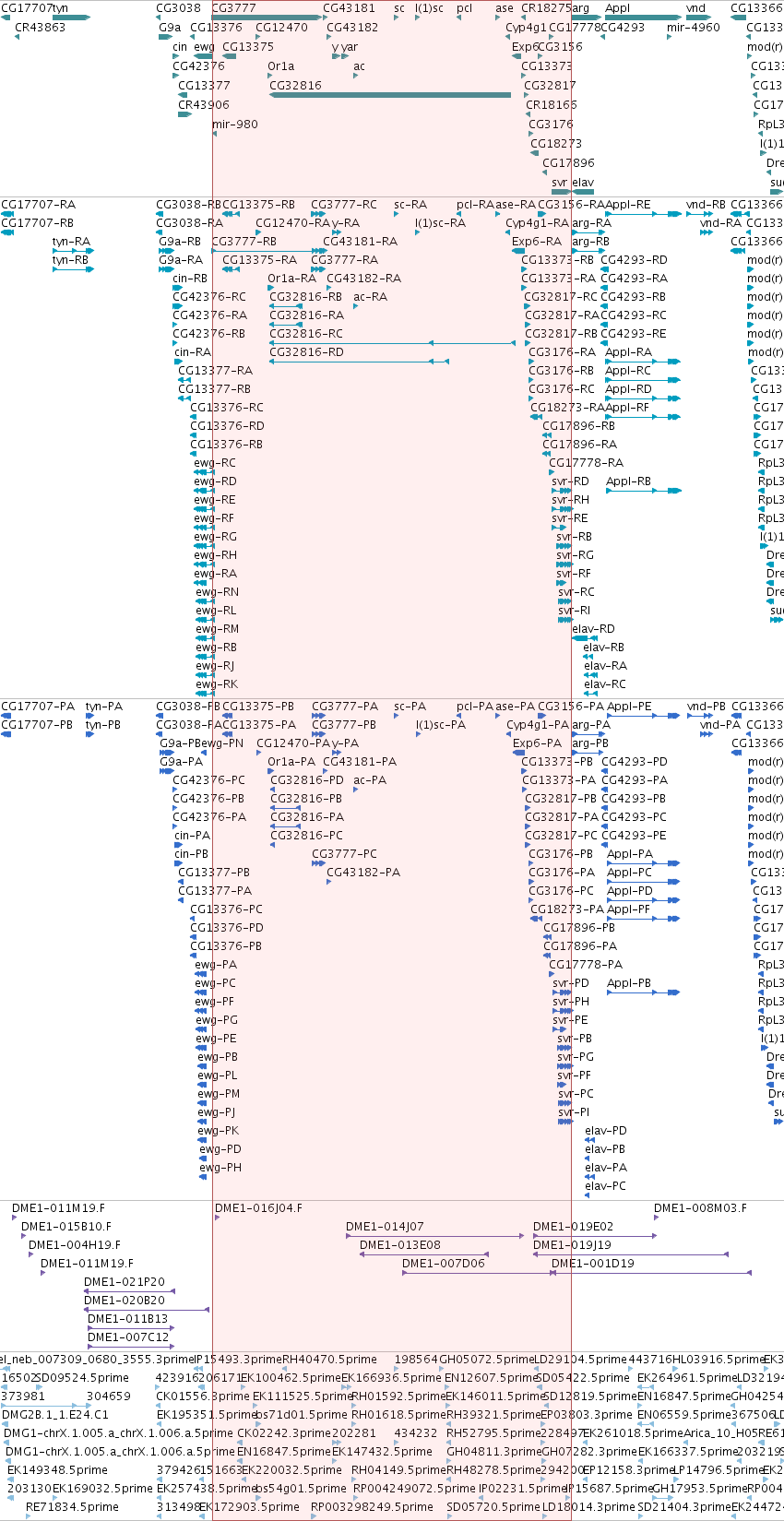Click the DME1-007C12 BAC label
Screen dimensions: 784x1521
[128, 1337]
